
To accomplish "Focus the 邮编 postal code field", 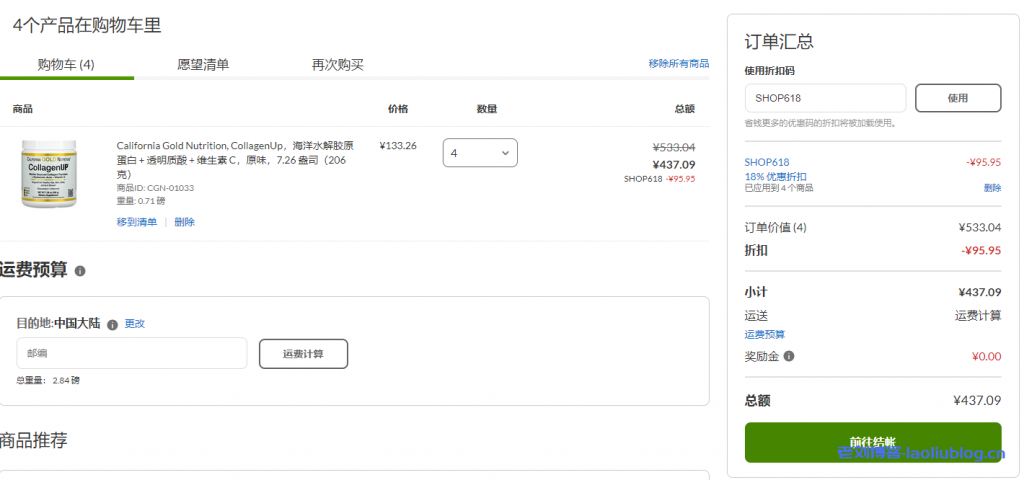I will [131, 353].
